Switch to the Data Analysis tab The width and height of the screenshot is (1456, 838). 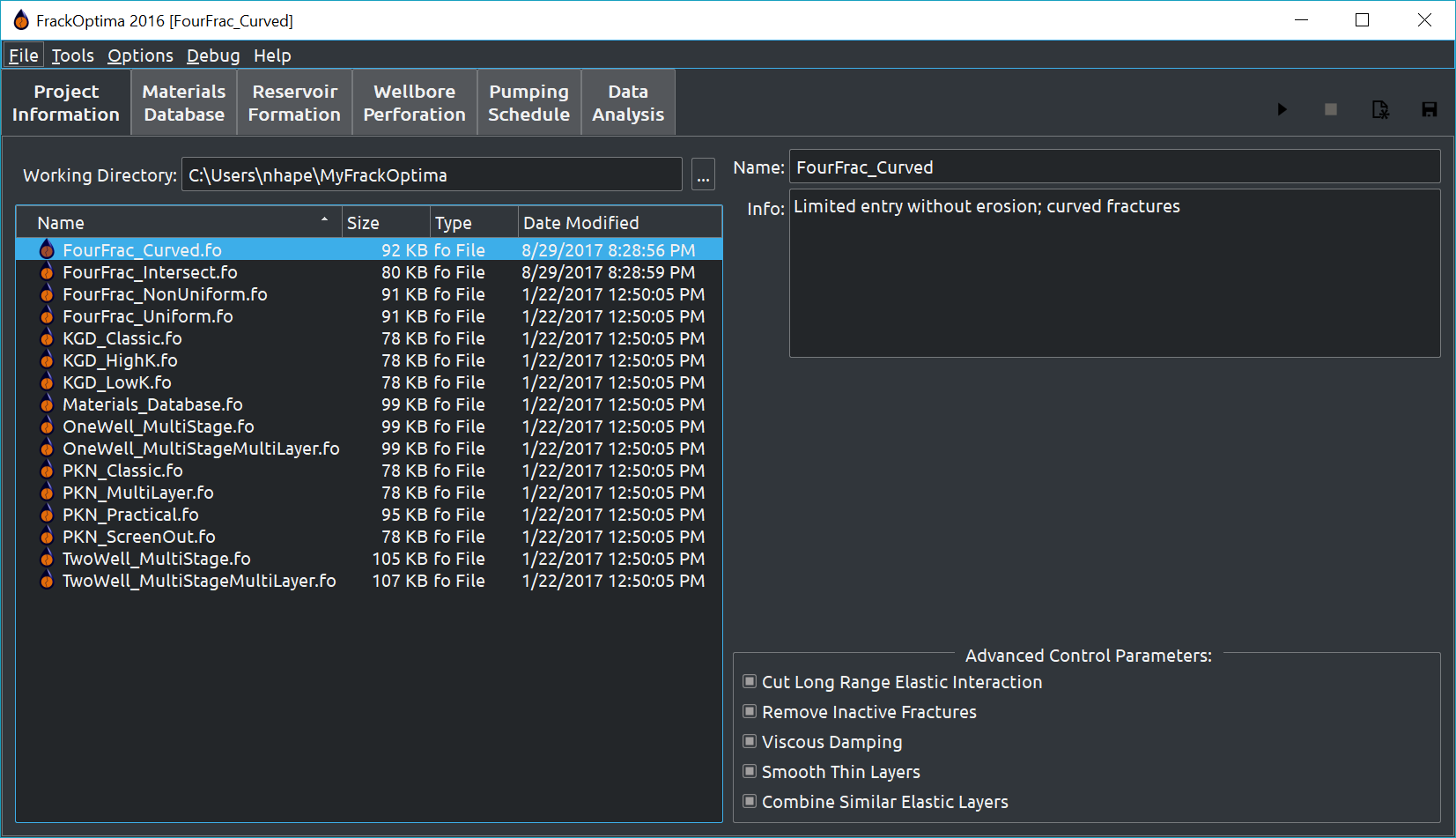628,103
